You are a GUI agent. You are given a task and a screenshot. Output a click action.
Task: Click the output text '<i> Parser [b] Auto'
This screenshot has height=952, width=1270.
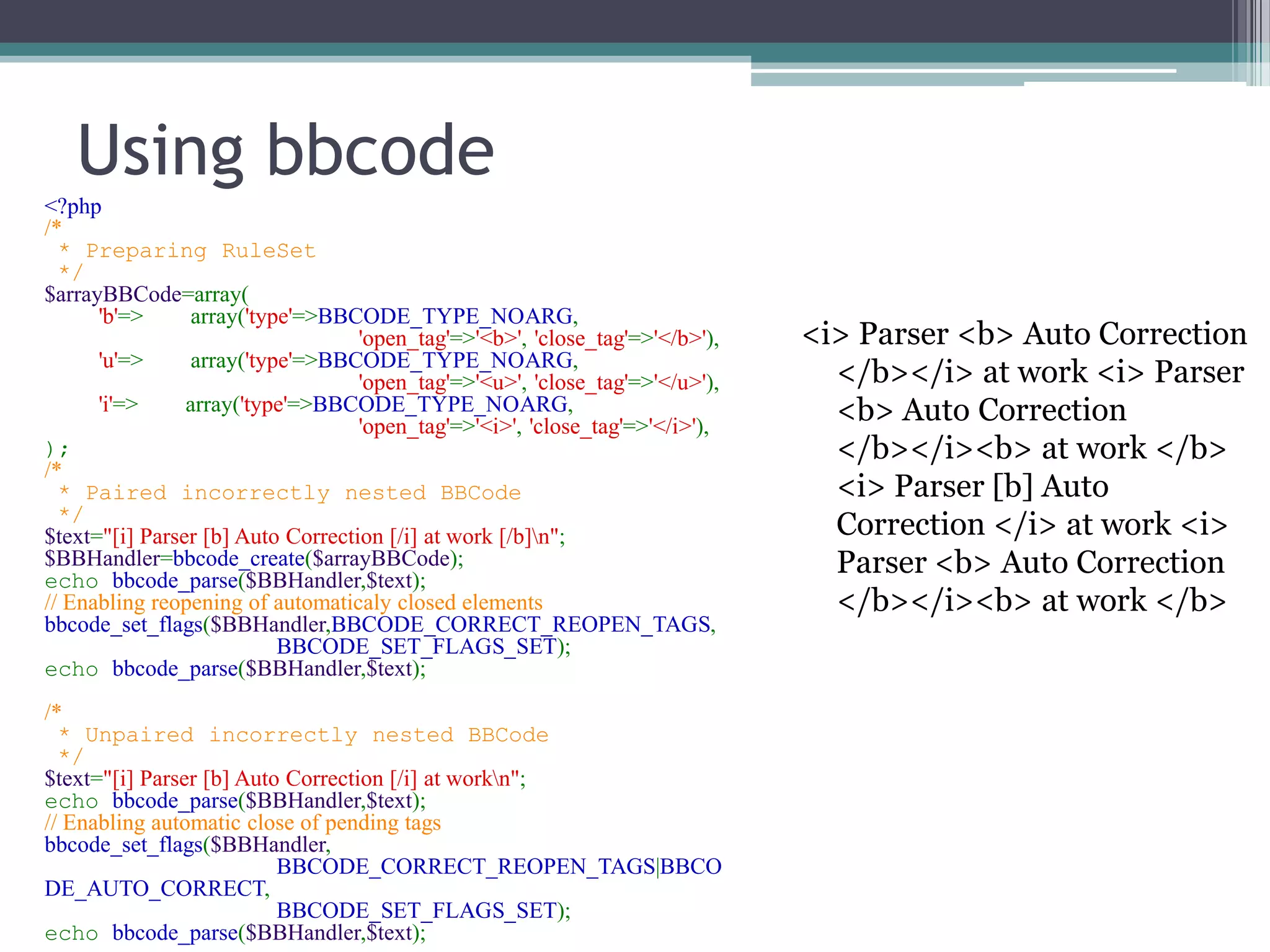972,487
